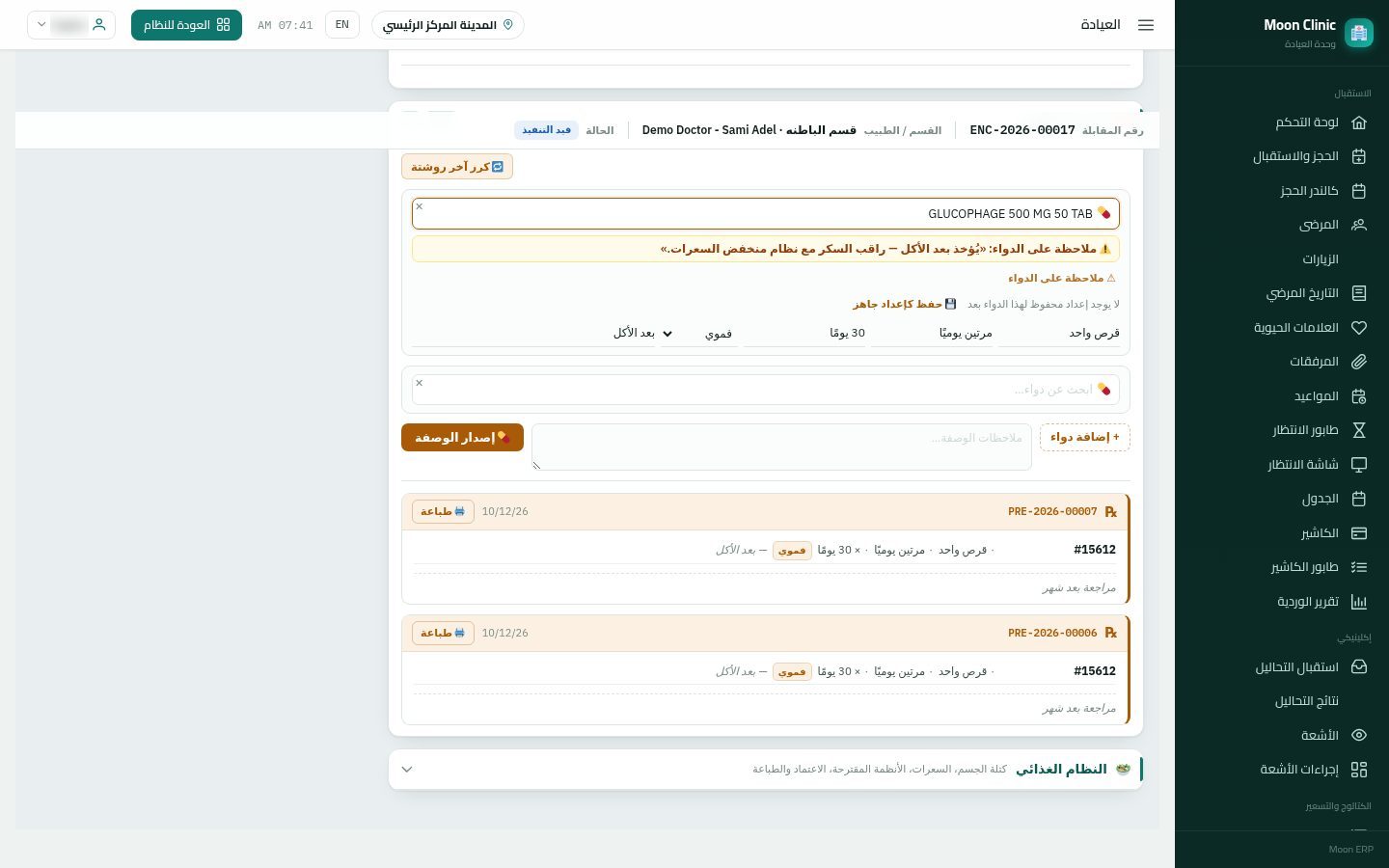Click the Moon Clinic logo icon

point(1359,33)
